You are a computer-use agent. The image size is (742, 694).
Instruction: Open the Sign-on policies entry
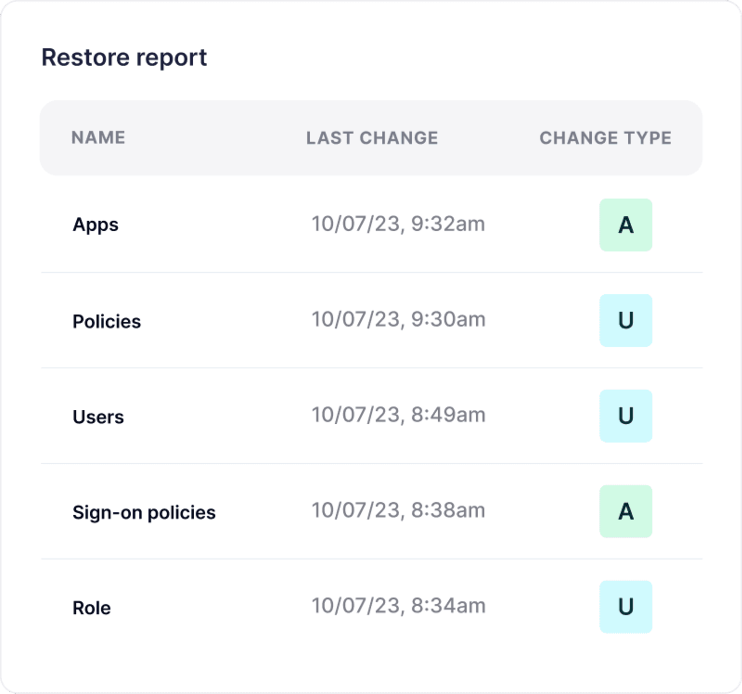[144, 512]
